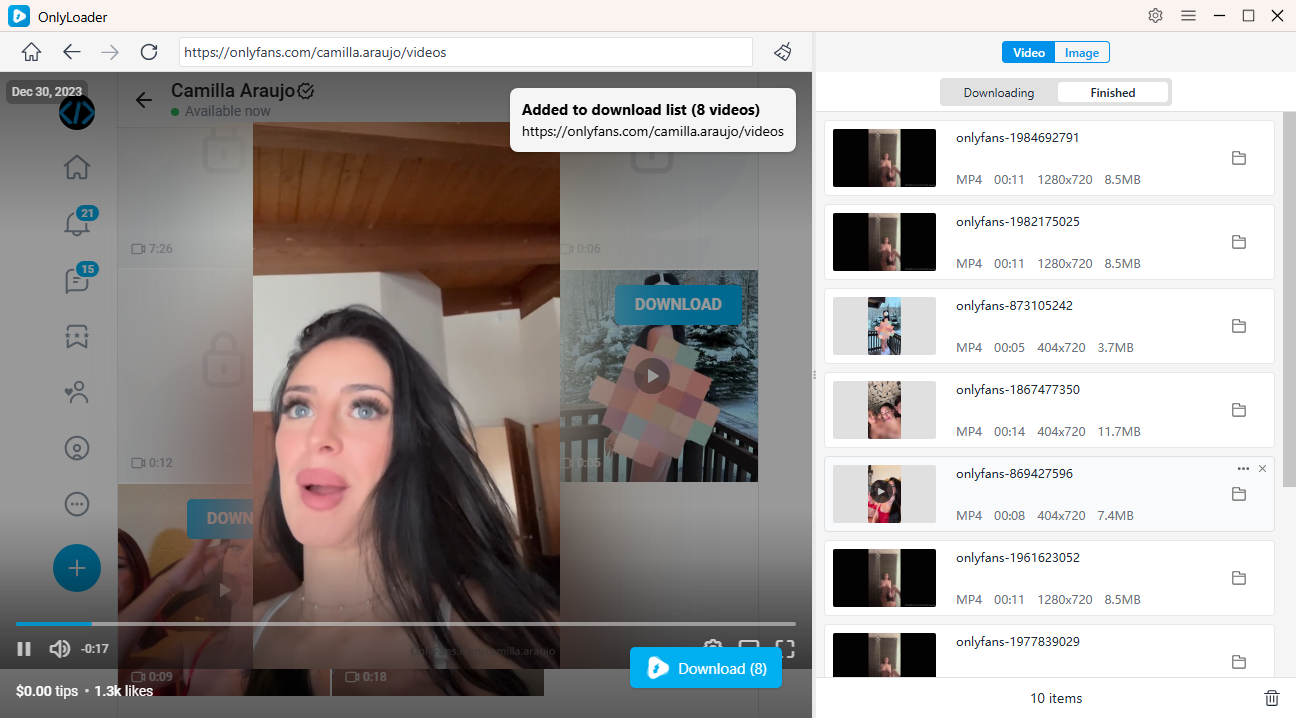The width and height of the screenshot is (1296, 718).
Task: Click the broom clean-up icon
Action: (783, 52)
